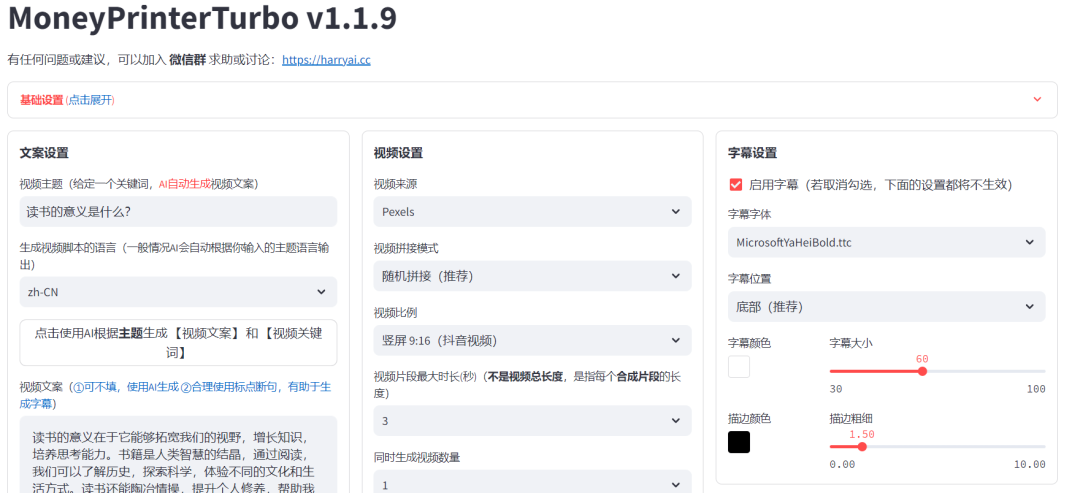The width and height of the screenshot is (1080, 493).
Task: Open the zh-CN language dropdown
Action: (178, 292)
